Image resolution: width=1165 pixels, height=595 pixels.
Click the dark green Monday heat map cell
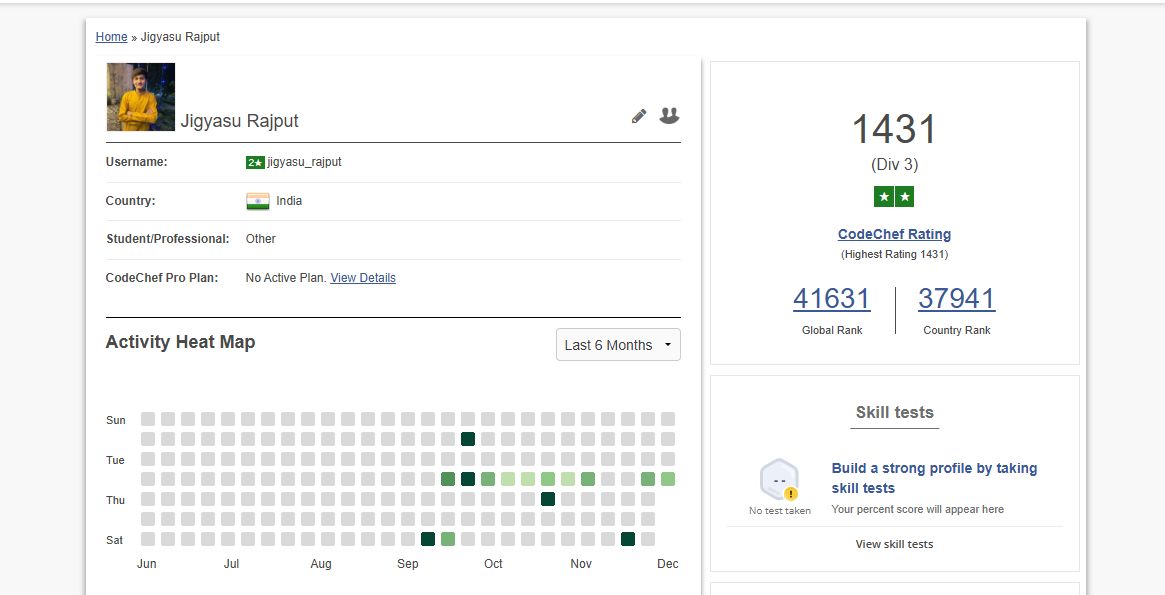click(468, 439)
